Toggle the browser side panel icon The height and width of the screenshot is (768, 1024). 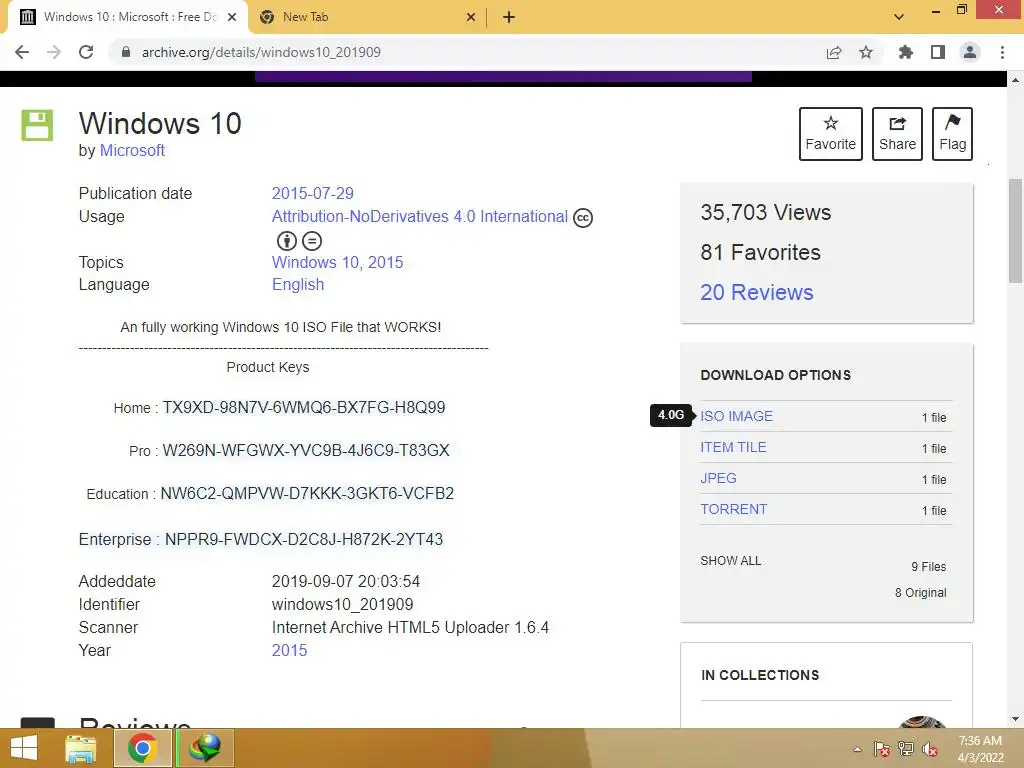[938, 52]
